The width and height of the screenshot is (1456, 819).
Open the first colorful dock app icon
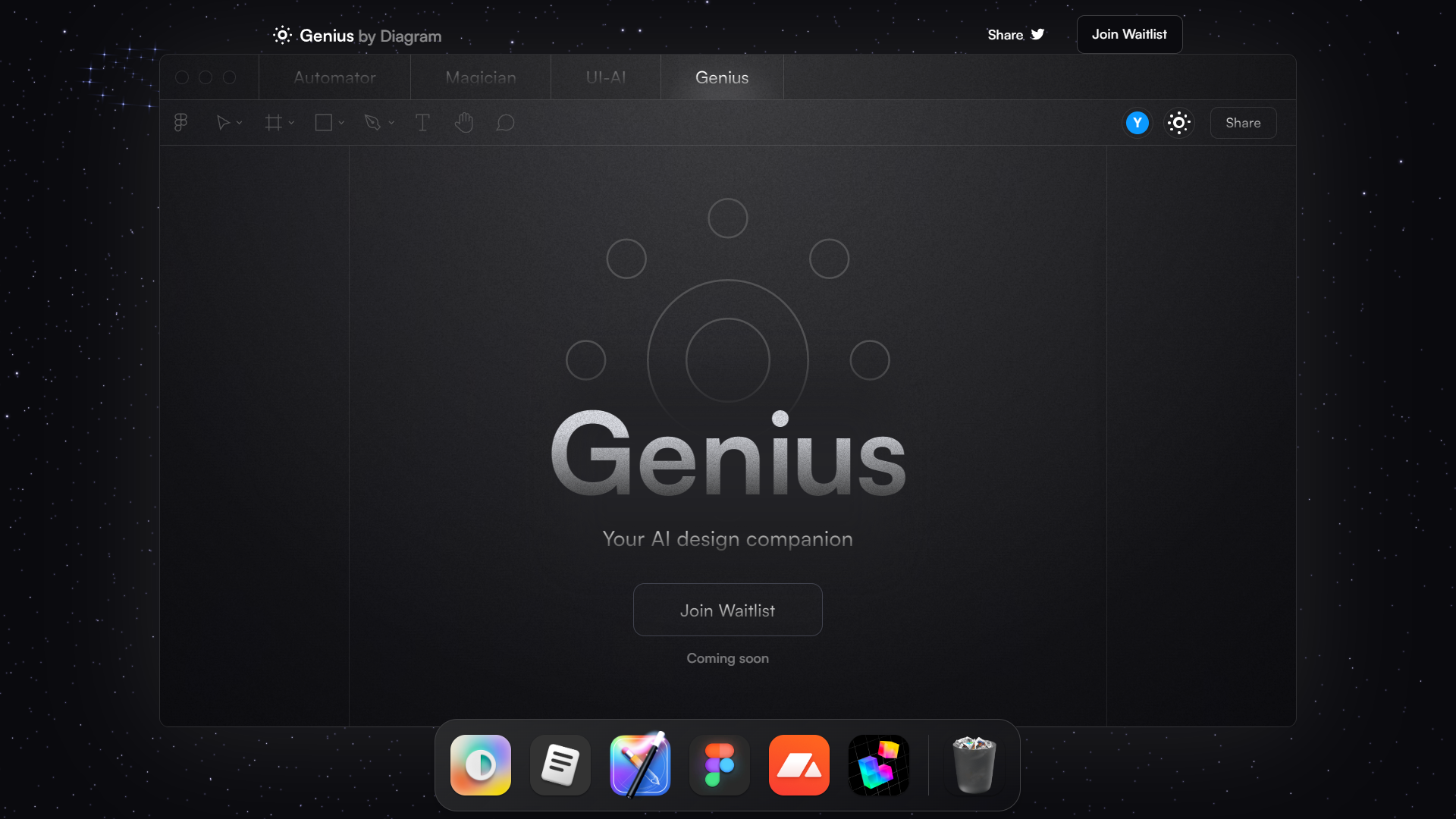click(481, 765)
